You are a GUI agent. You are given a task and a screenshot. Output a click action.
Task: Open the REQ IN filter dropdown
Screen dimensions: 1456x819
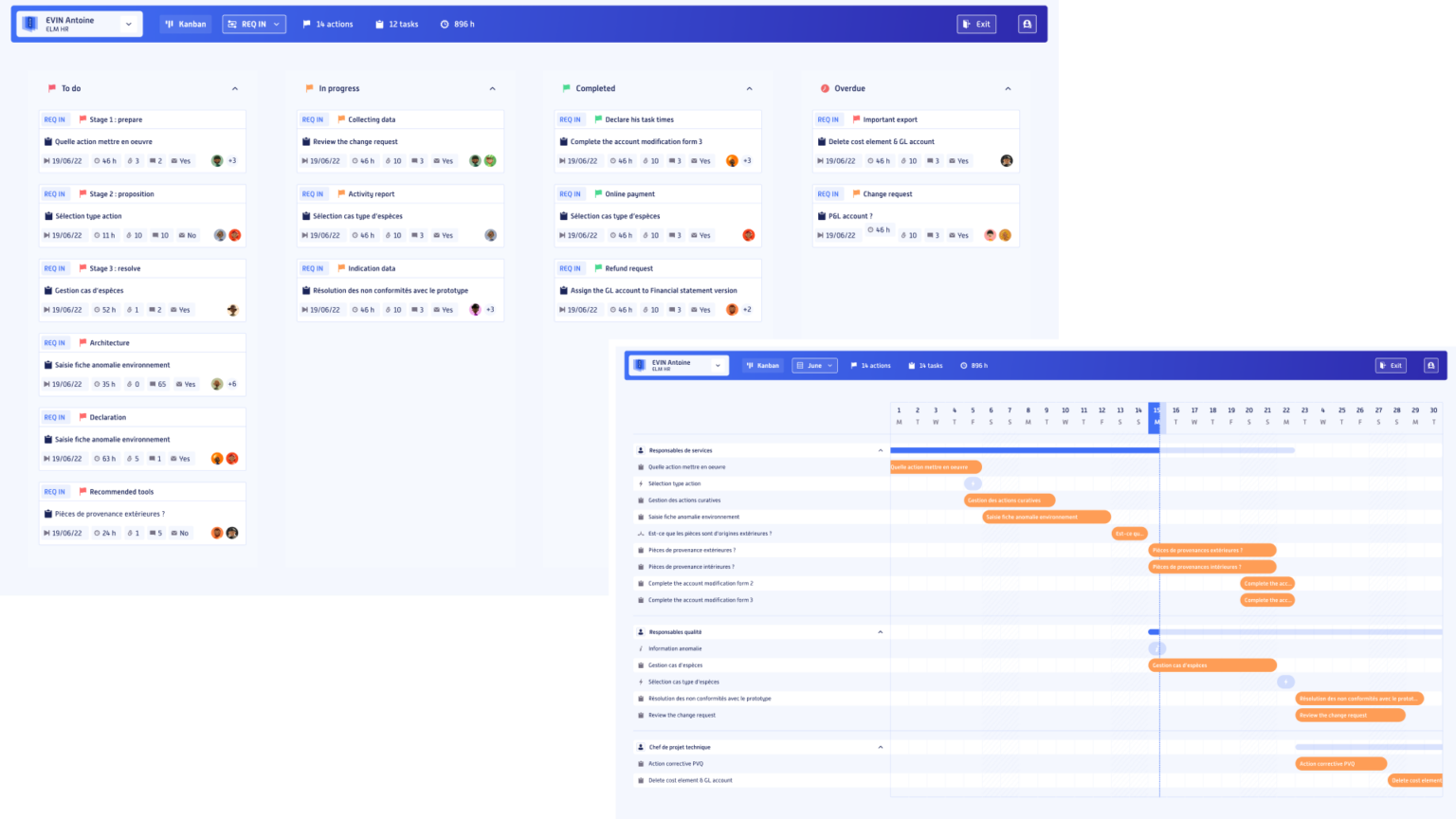(254, 24)
